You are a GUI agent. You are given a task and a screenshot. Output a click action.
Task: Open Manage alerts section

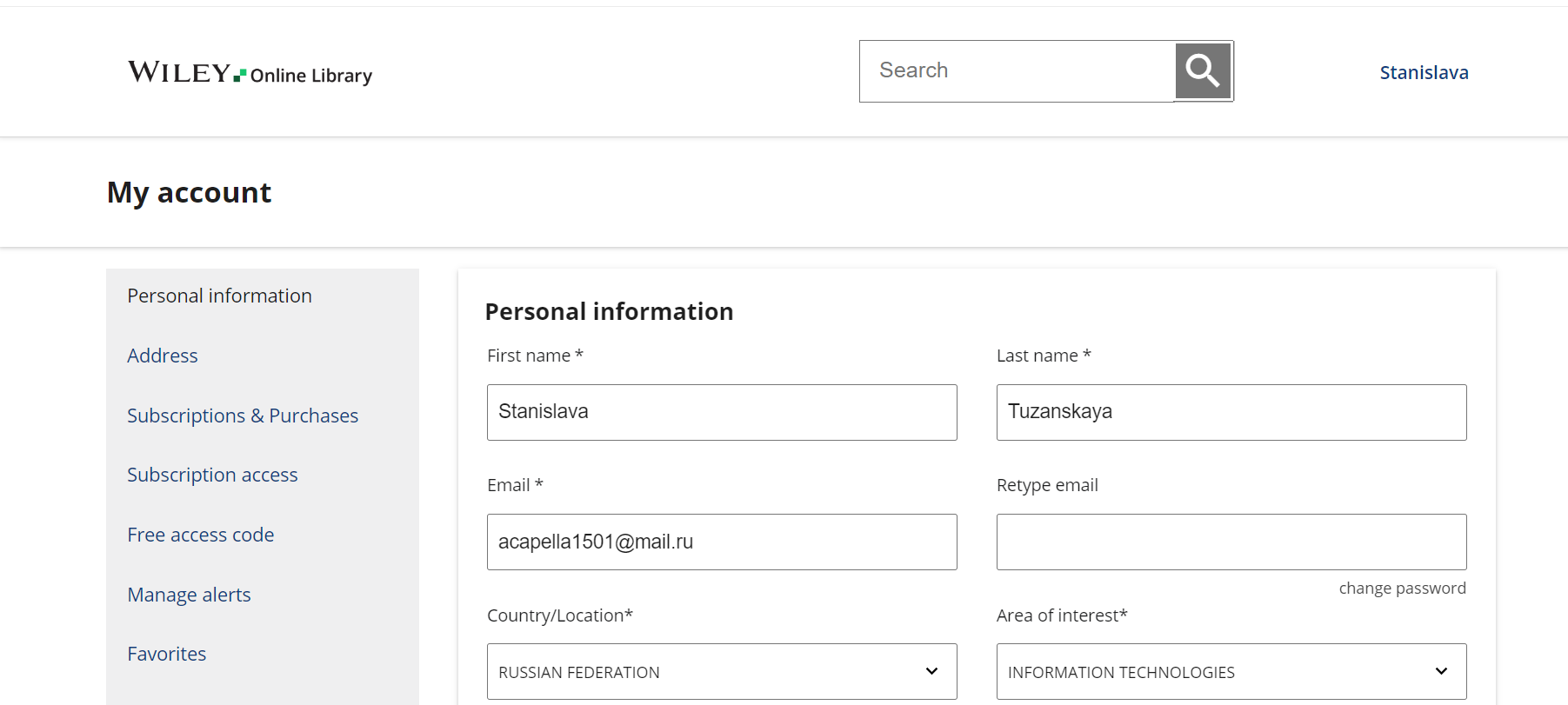coord(189,595)
